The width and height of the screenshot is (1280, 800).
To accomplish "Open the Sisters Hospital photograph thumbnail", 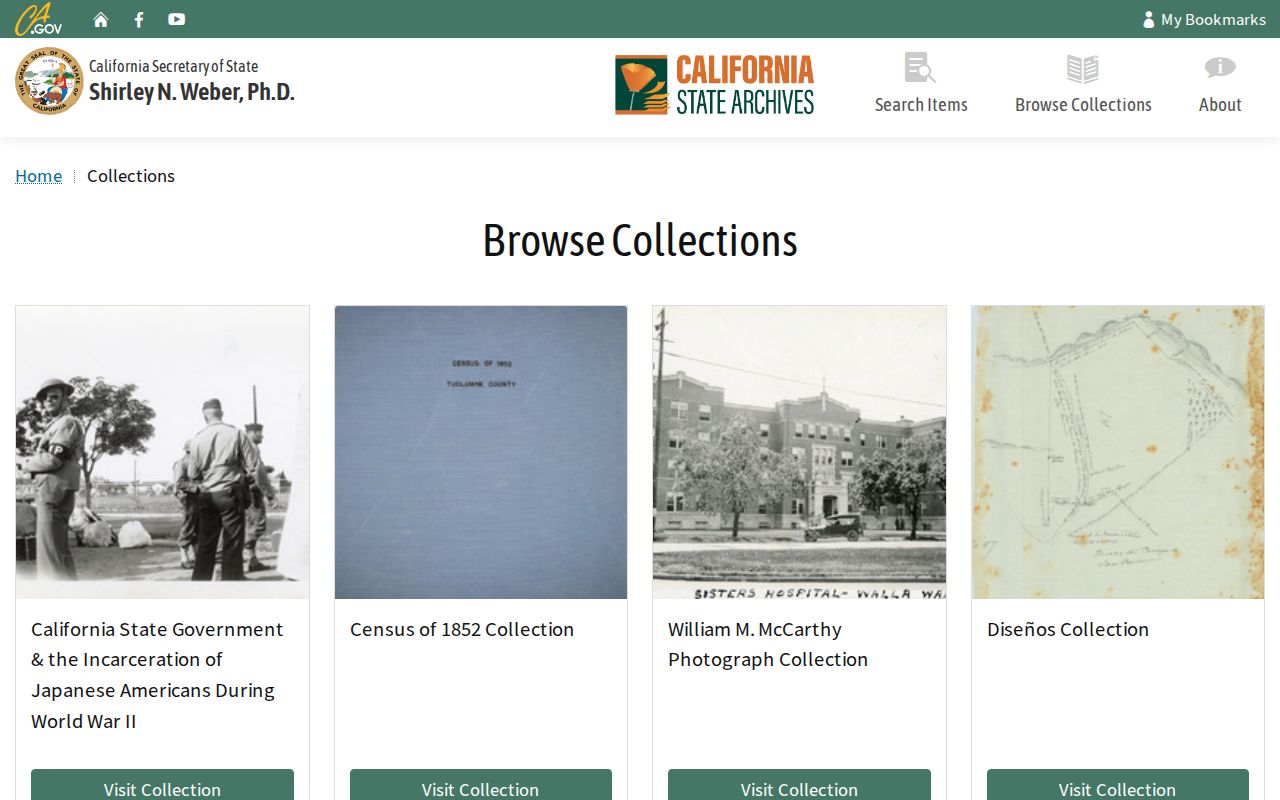I will (x=799, y=452).
